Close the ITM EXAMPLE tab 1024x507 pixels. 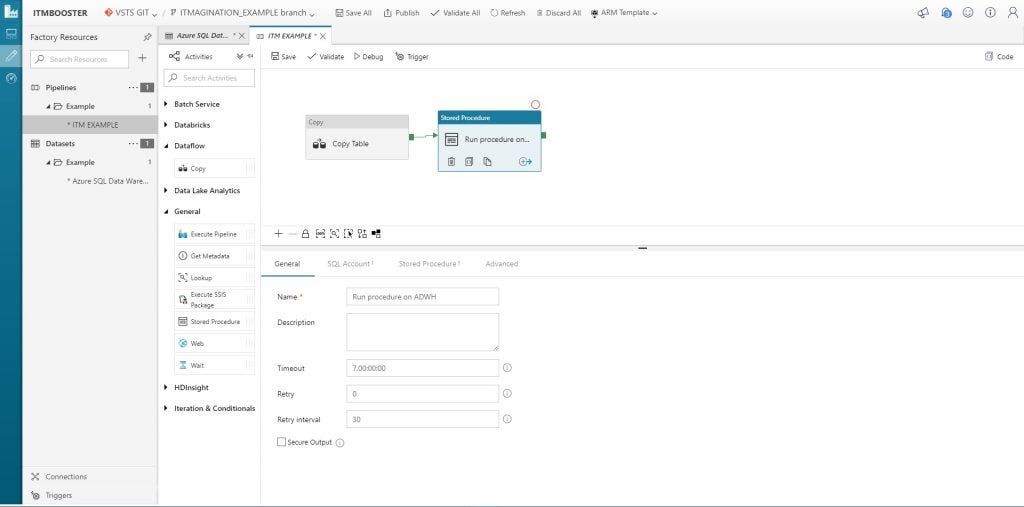coord(323,36)
